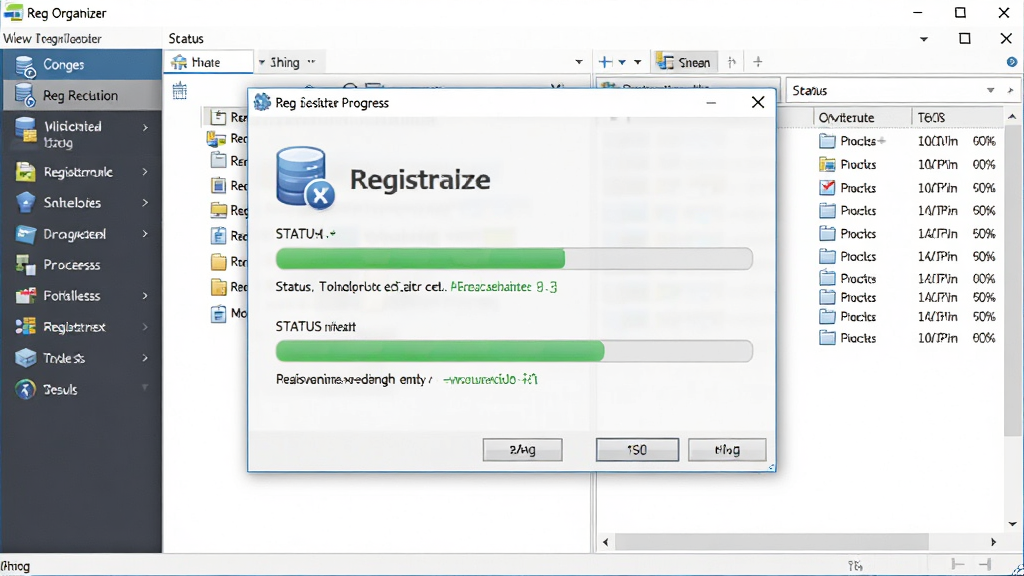The width and height of the screenshot is (1024, 576).
Task: Click the Snean toolbar button
Action: pyautogui.click(x=684, y=62)
